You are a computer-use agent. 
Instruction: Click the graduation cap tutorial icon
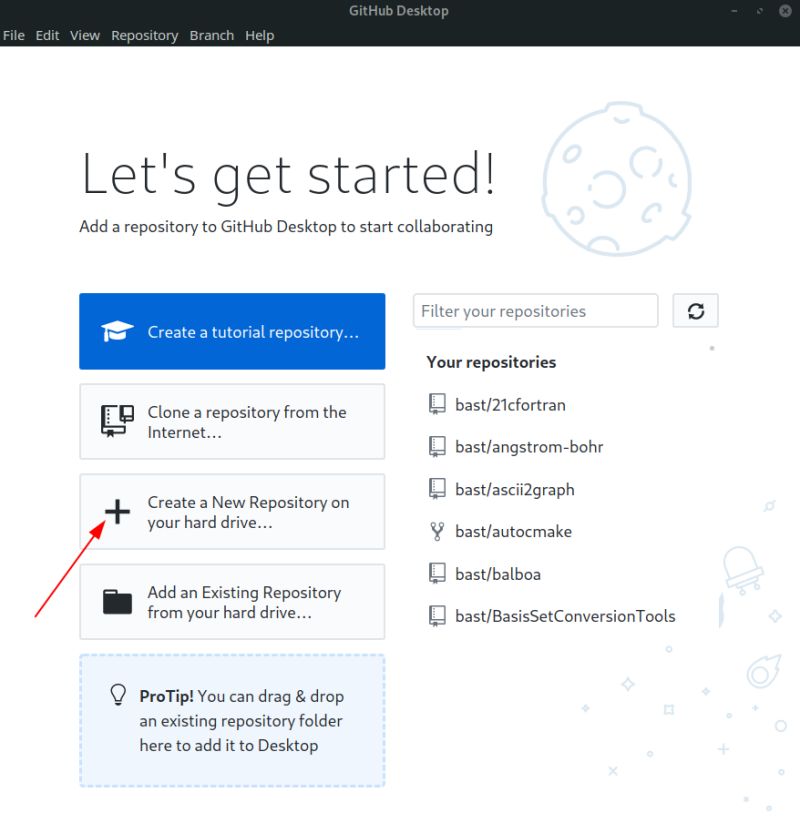point(117,331)
